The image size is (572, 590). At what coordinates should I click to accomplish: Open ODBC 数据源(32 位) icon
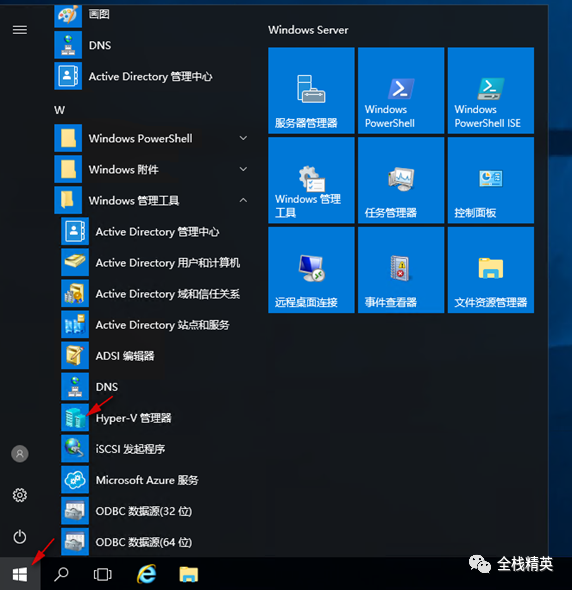[75, 511]
